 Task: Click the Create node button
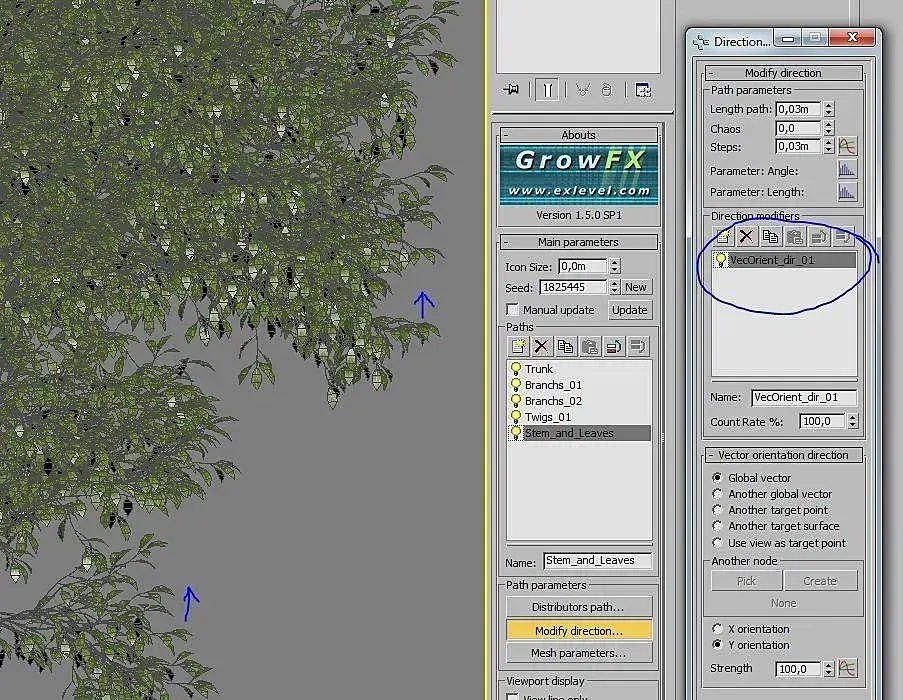[820, 581]
